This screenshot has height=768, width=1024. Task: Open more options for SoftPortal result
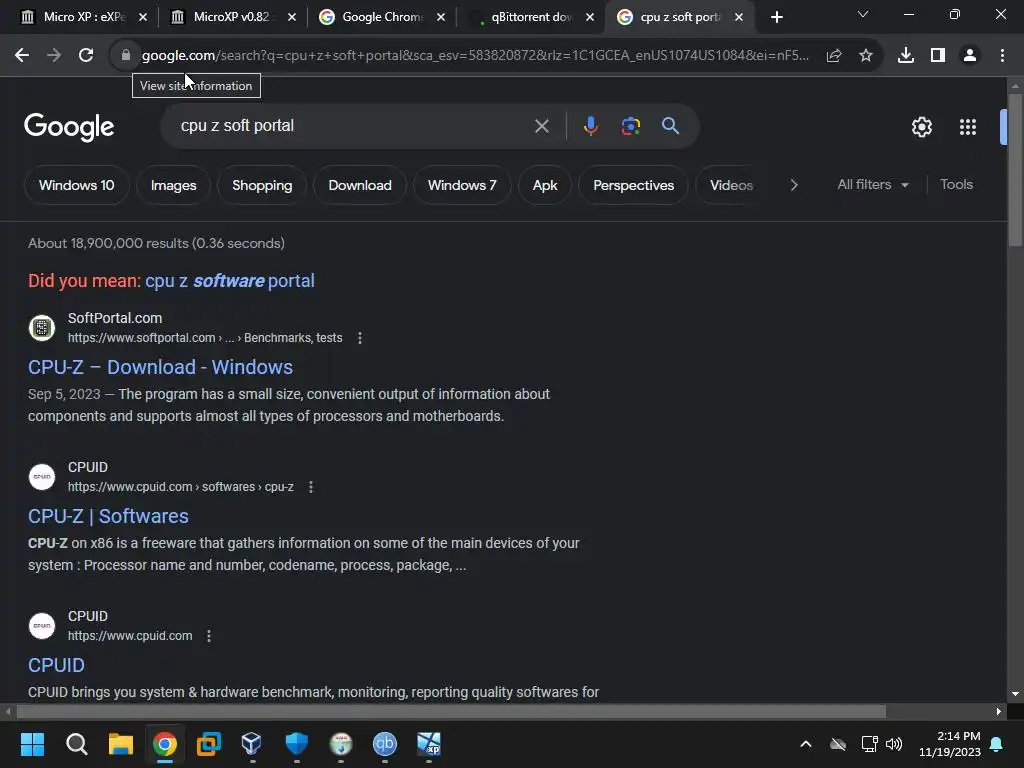coord(360,338)
